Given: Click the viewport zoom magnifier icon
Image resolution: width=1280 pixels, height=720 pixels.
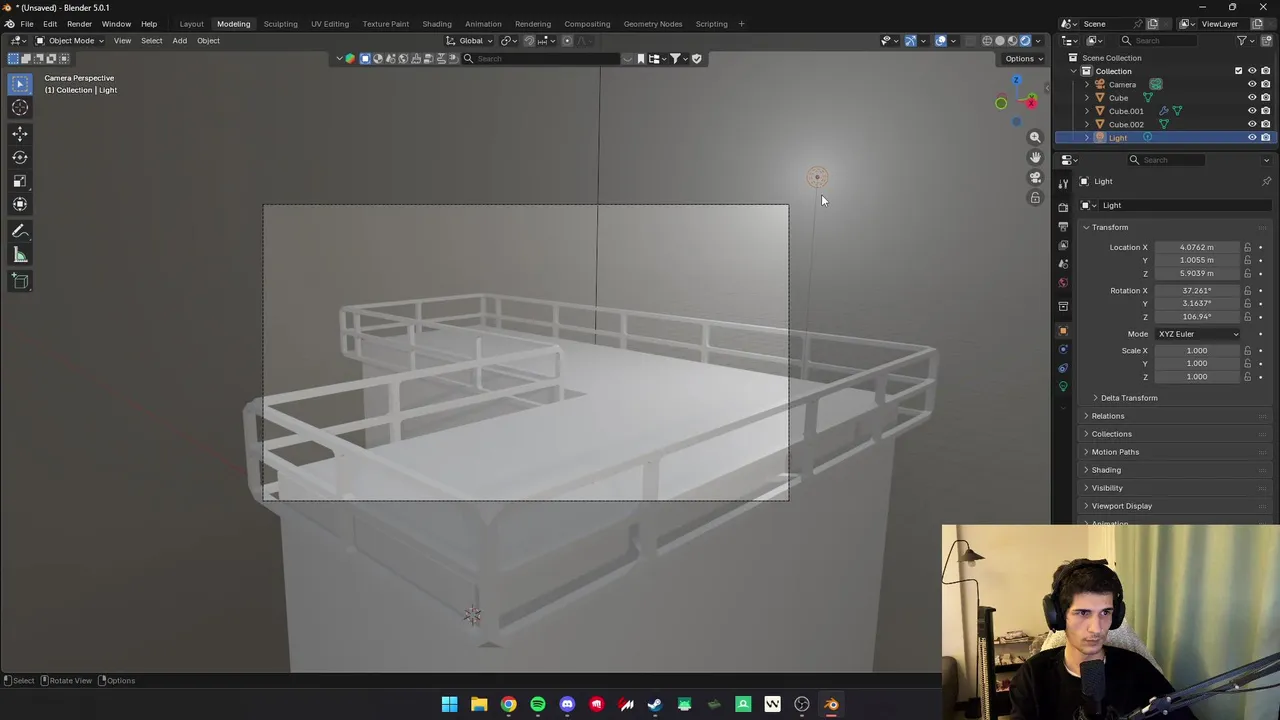Looking at the screenshot, I should (x=1035, y=137).
